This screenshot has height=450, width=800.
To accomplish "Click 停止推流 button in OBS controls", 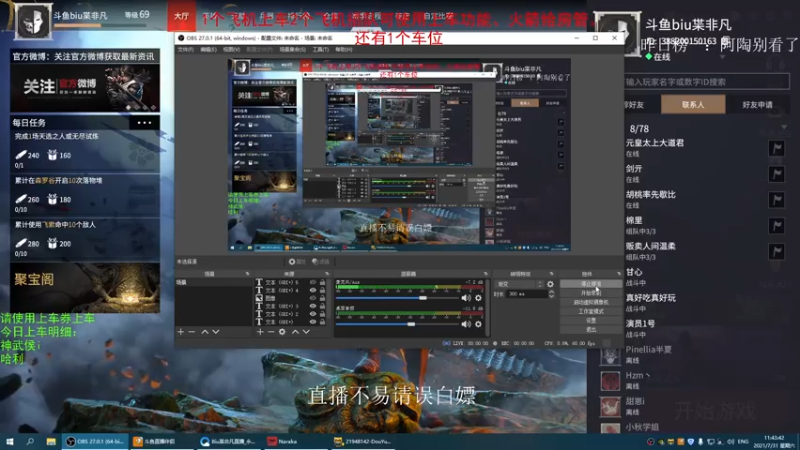I will pyautogui.click(x=591, y=284).
